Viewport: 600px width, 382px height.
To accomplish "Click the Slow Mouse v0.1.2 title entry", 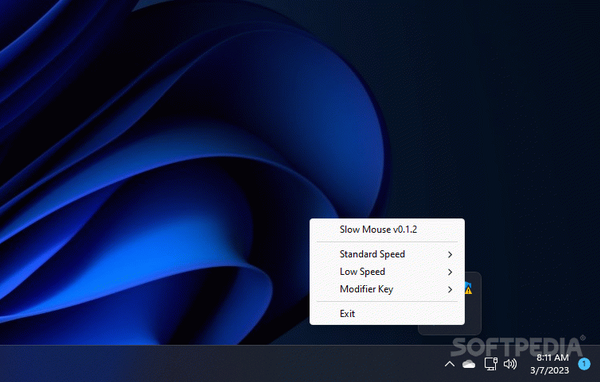I will (387, 230).
